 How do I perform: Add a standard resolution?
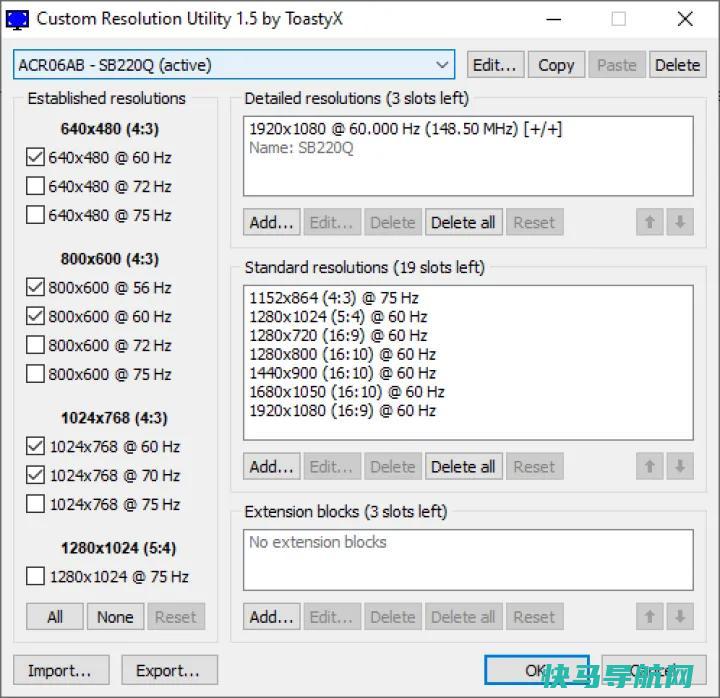(x=271, y=467)
